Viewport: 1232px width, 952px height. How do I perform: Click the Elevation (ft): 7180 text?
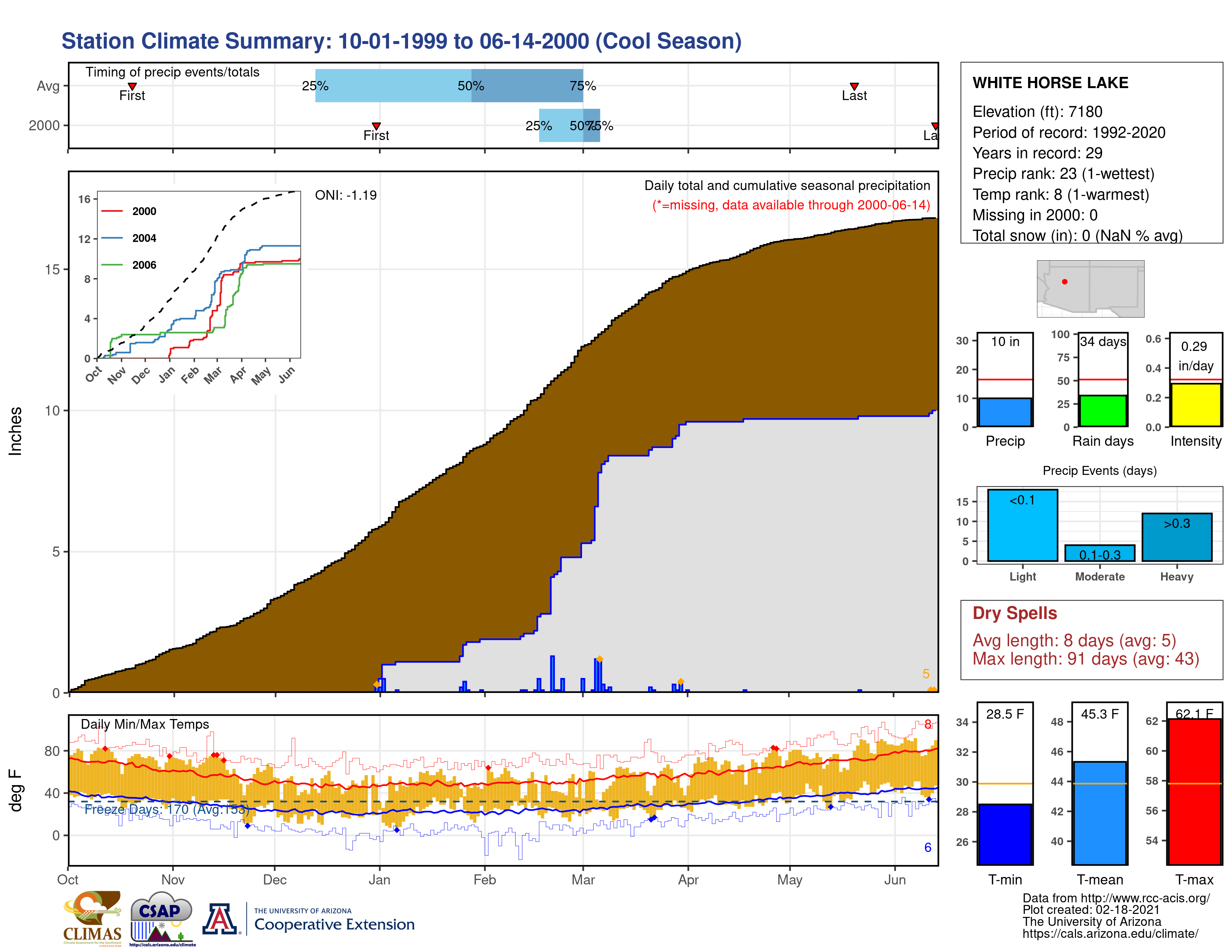tap(1037, 112)
